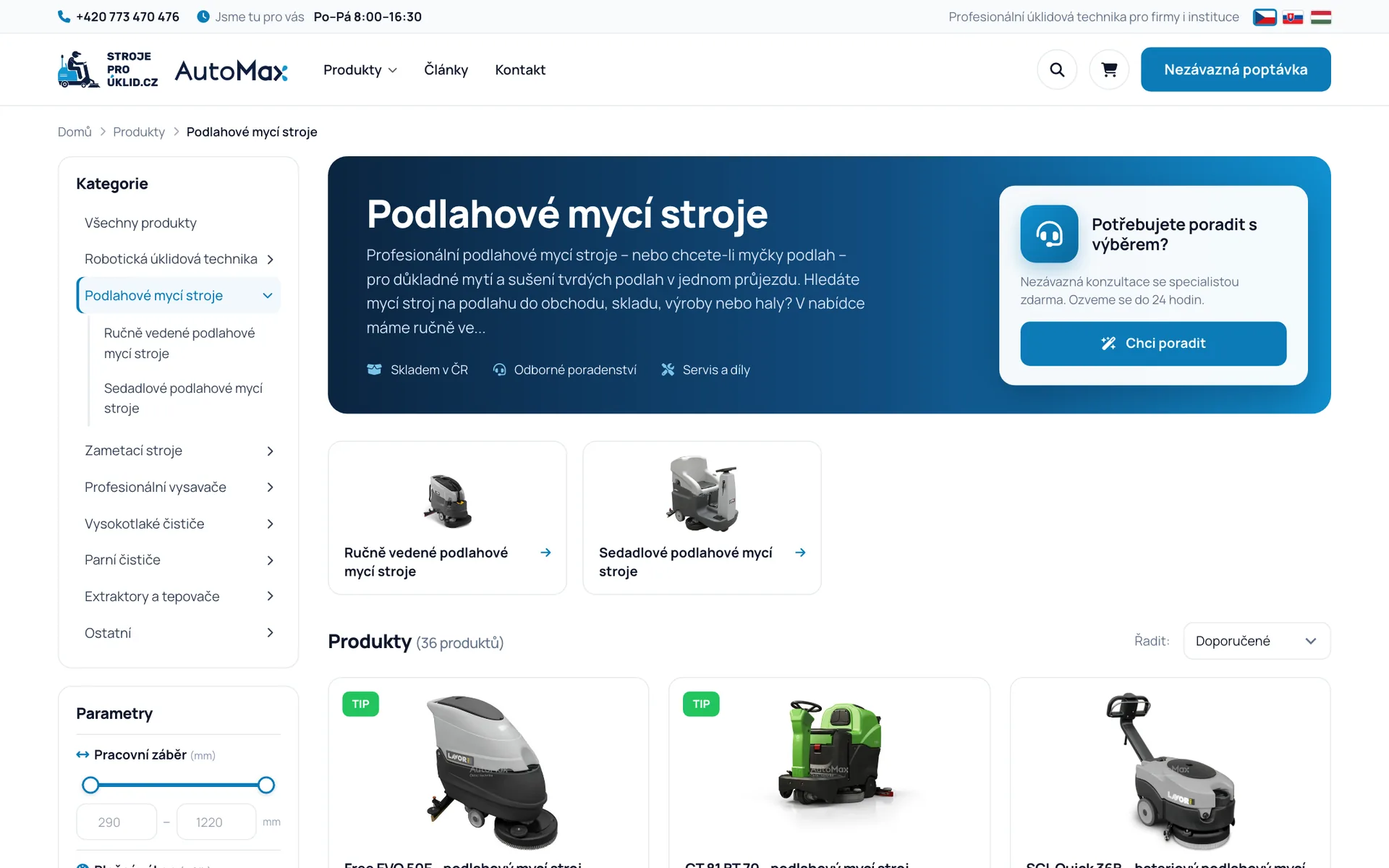
Task: Expand Extraktory a tepovače category
Action: click(271, 596)
